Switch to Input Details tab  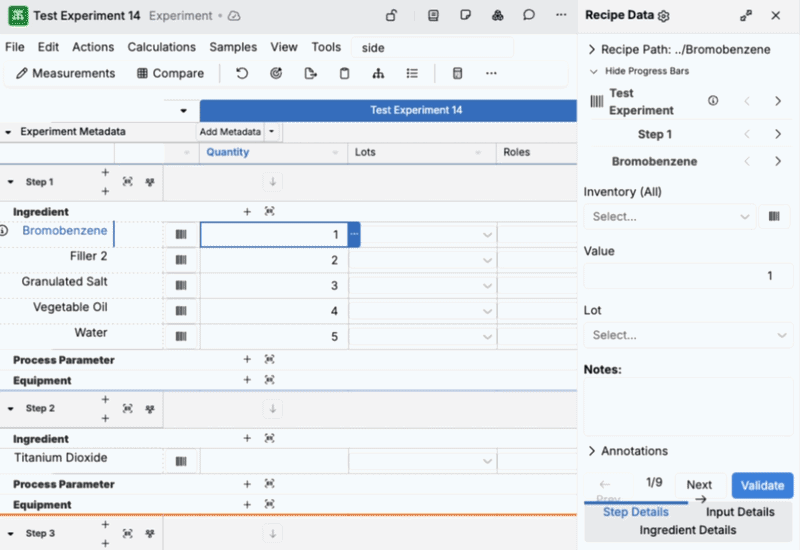click(x=740, y=512)
